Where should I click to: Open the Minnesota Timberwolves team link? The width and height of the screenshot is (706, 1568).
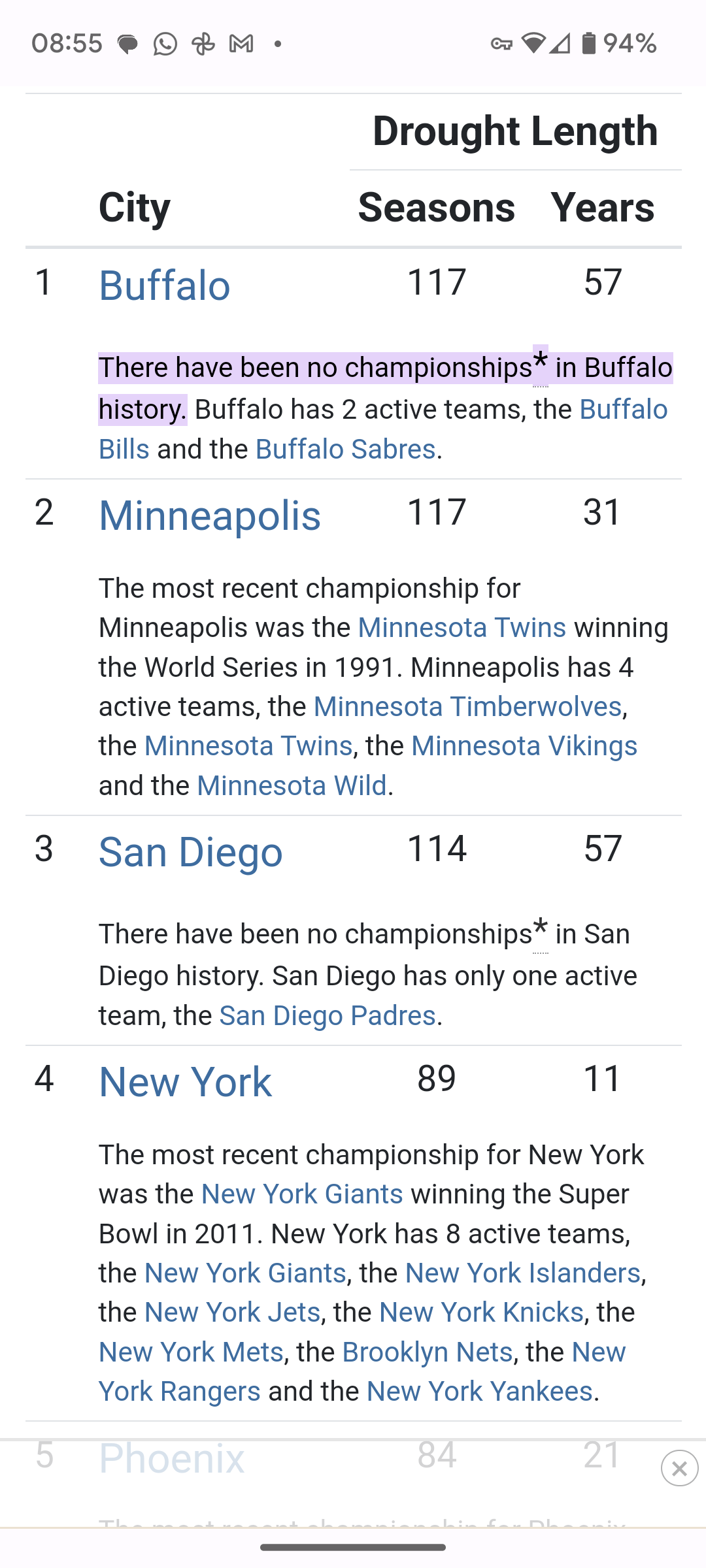[467, 706]
